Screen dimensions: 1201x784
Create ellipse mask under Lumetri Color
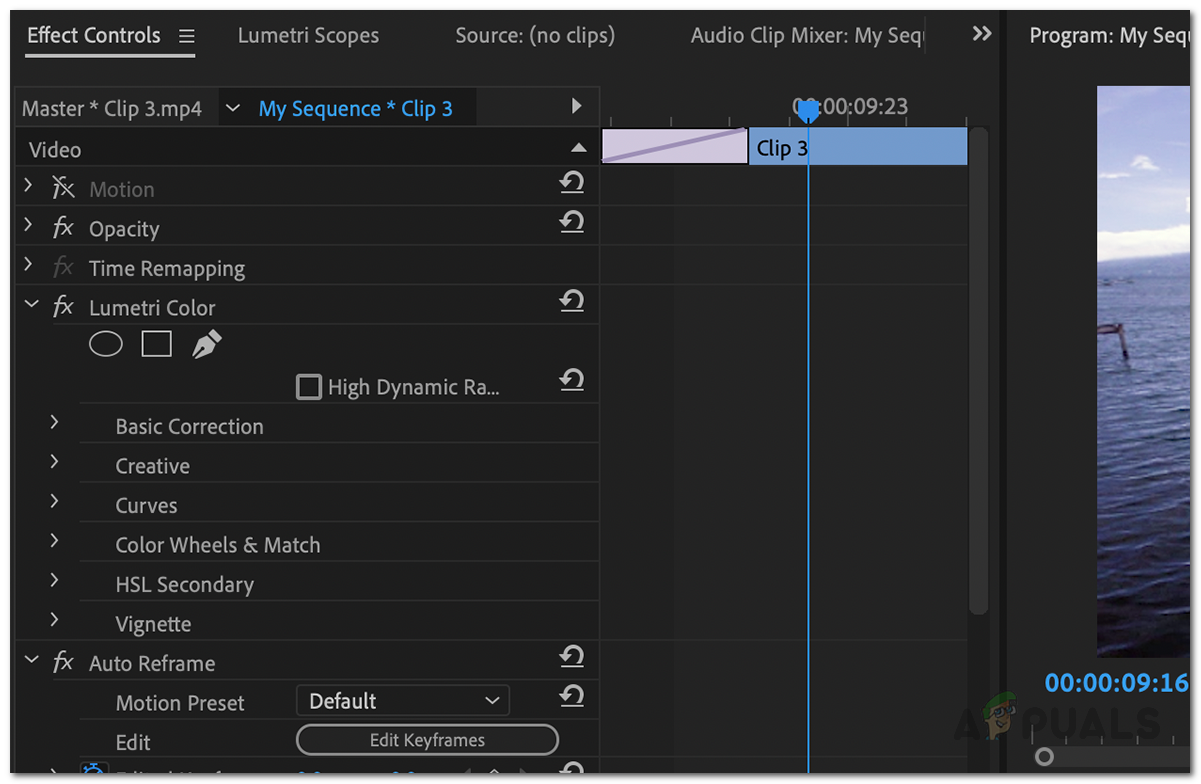[x=106, y=345]
